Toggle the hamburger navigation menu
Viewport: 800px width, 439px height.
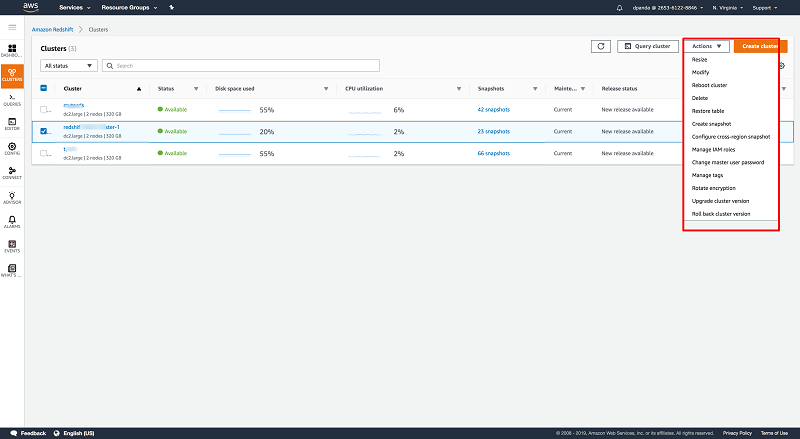tap(12, 27)
